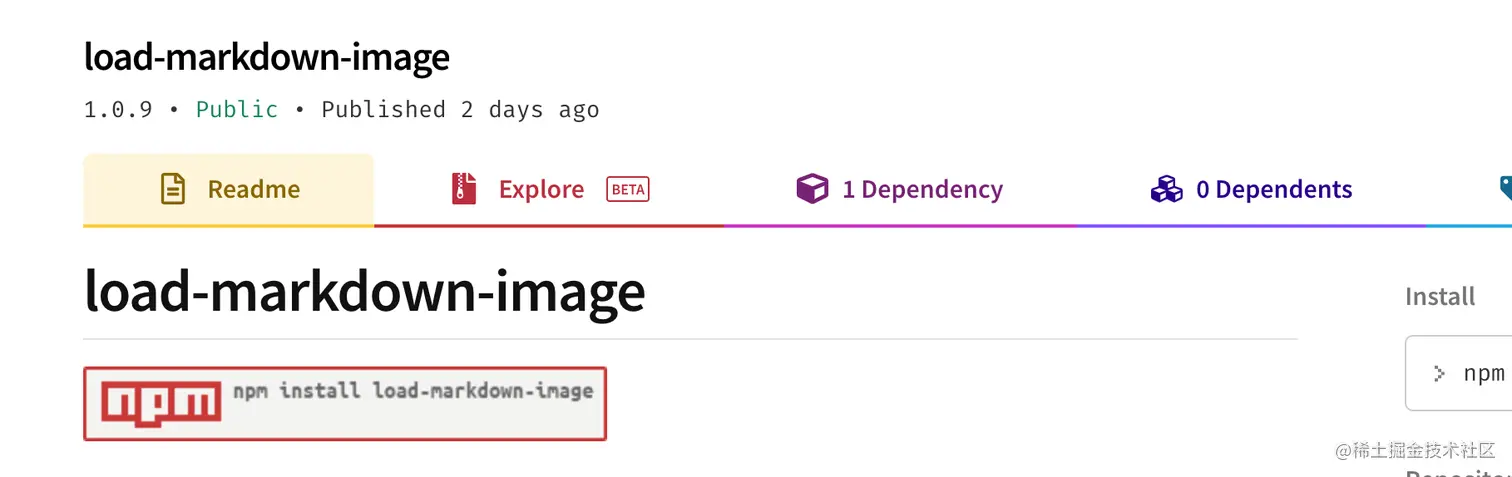This screenshot has height=477, width=1512.
Task: Click the purple Dependency cube icon
Action: [x=812, y=189]
